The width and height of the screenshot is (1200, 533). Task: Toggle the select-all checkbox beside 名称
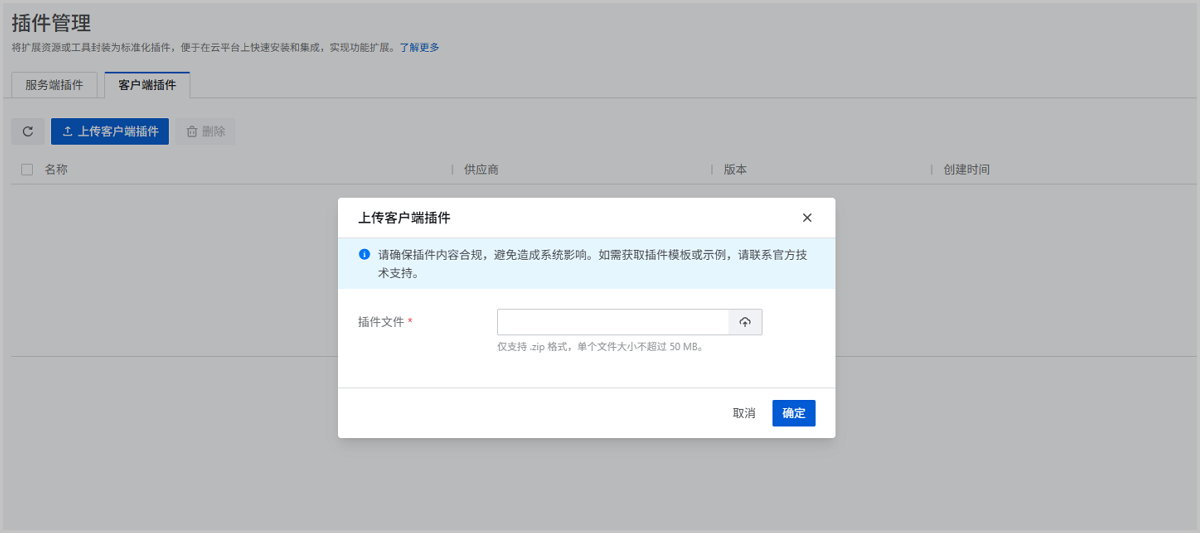coord(27,170)
